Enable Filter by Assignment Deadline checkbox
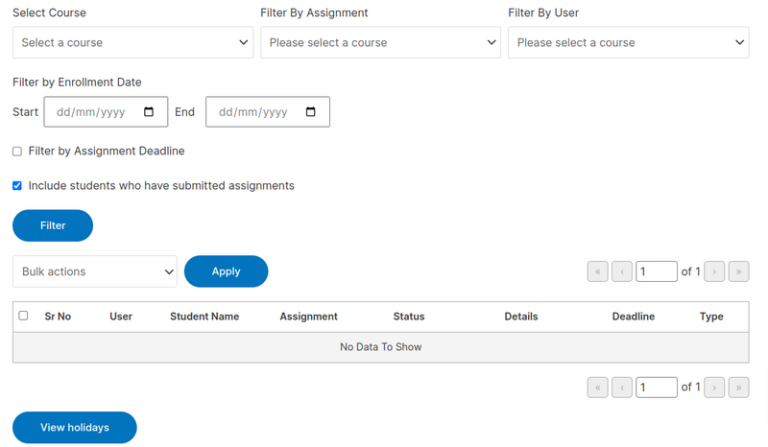Viewport: 768px width, 447px height. [x=17, y=151]
